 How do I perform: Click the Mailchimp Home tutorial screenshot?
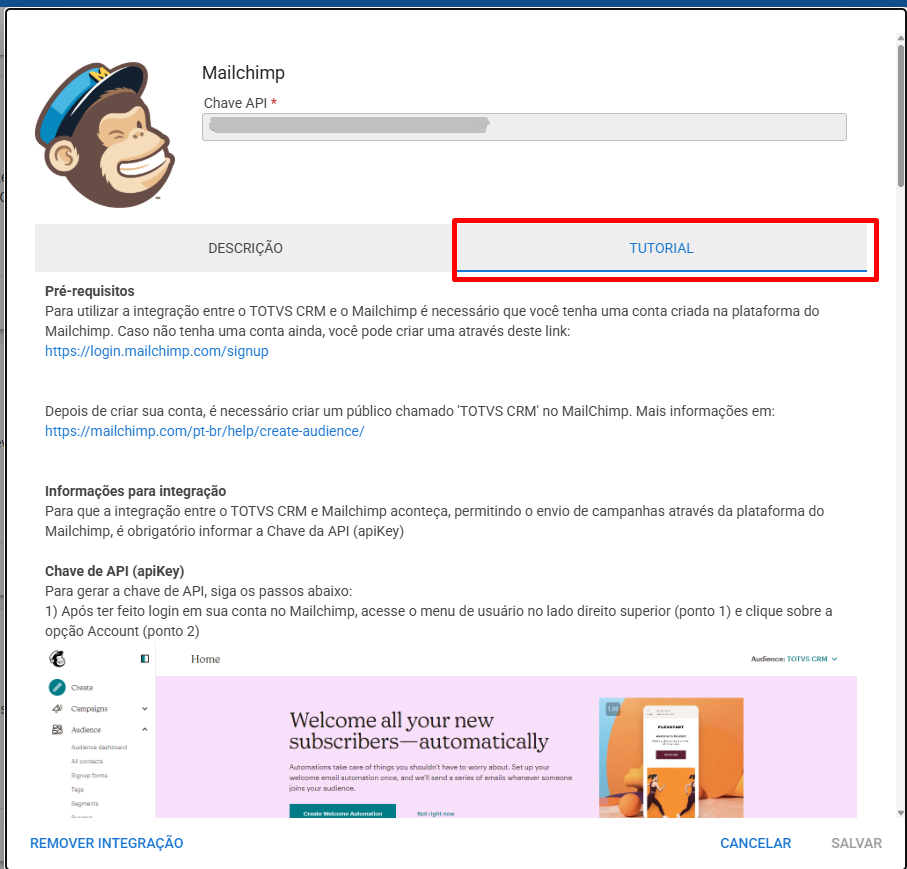coord(451,731)
